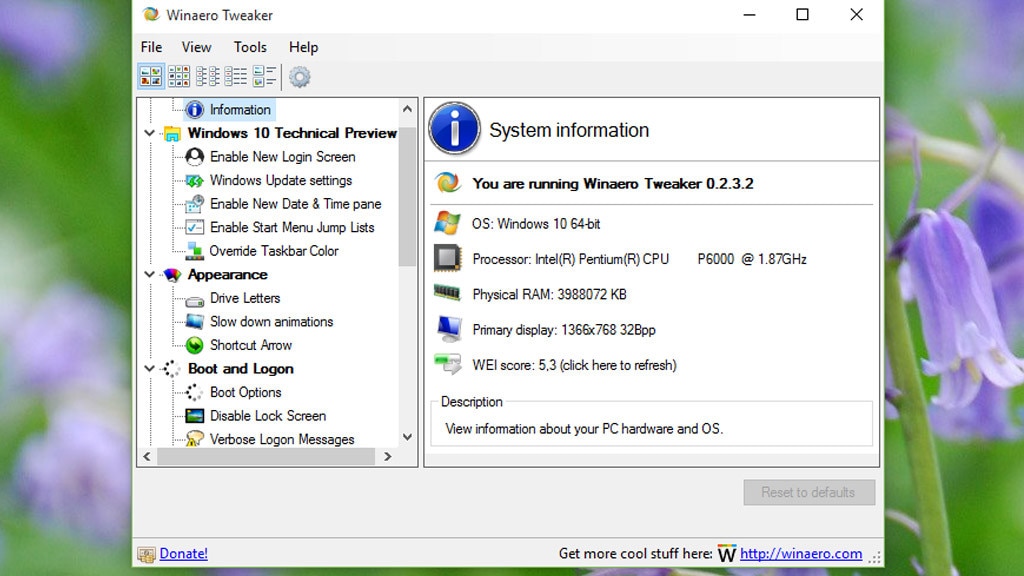Choose the small icons view toolbar button

(x=207, y=76)
